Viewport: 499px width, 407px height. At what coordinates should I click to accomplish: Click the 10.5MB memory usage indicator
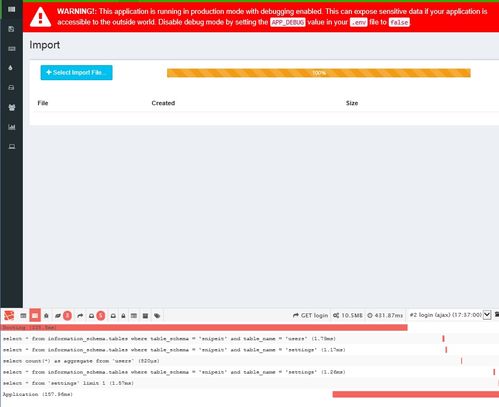point(348,315)
